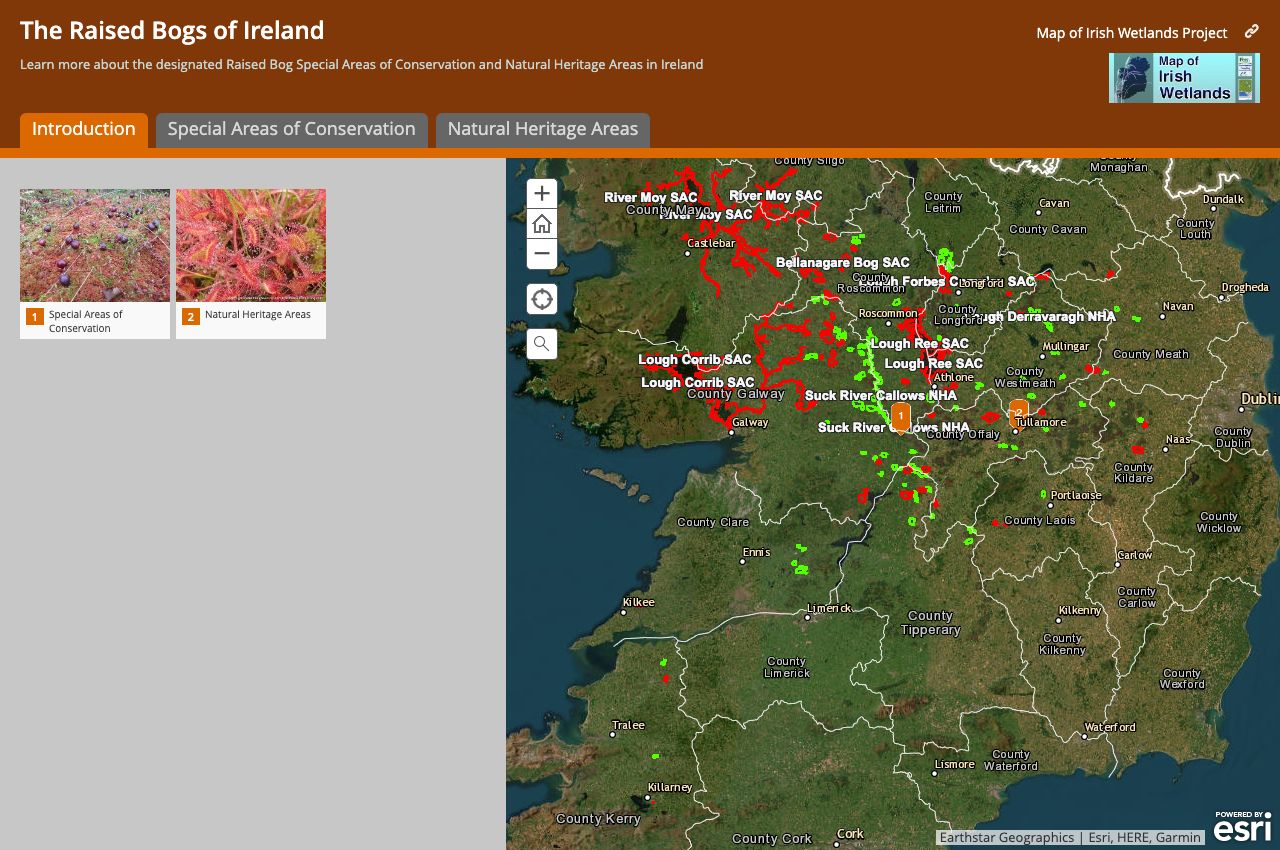
Task: Click the Bellanagare Bog SAC map label
Action: click(843, 263)
